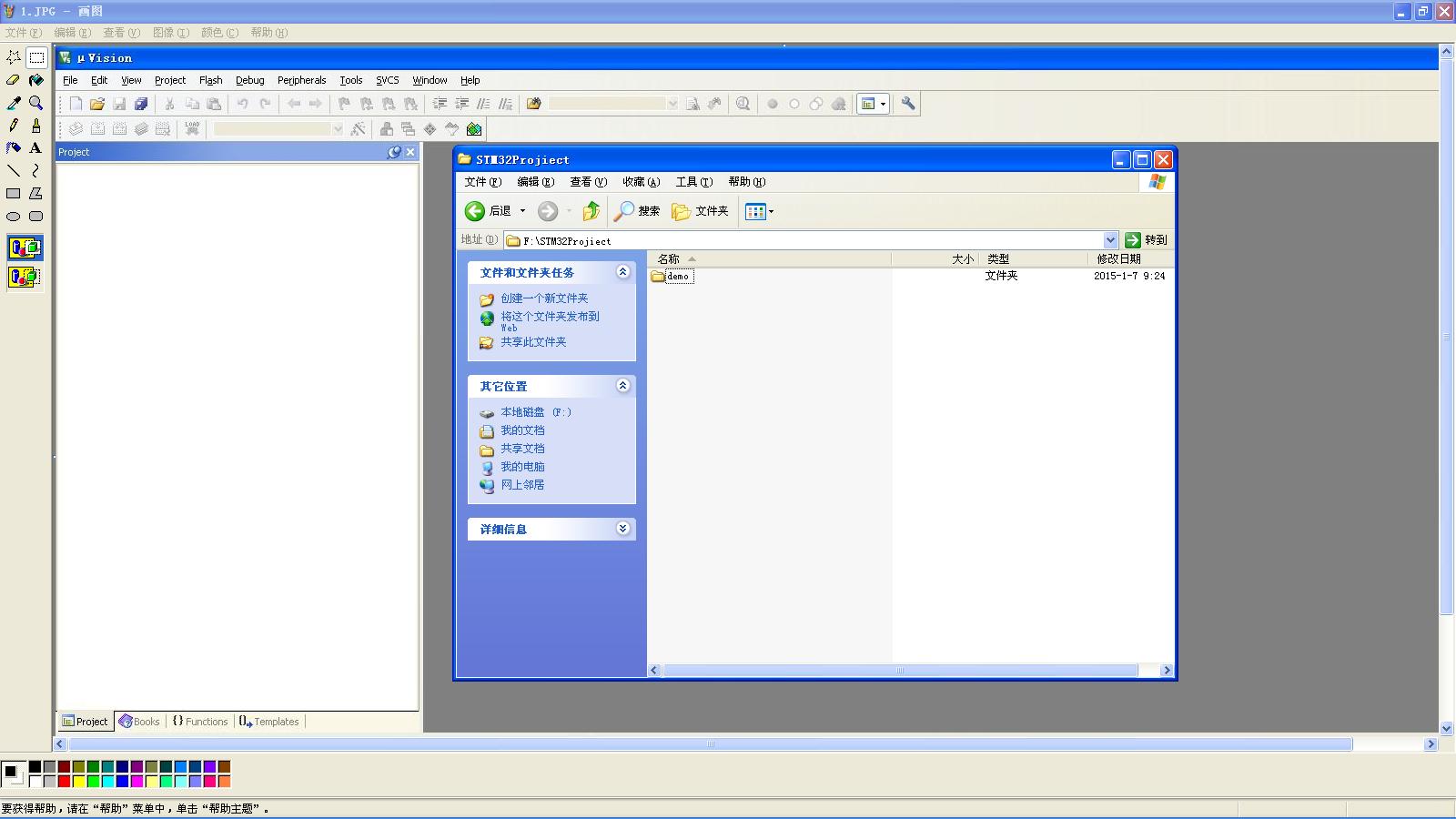Collapse the 其它位置 panel
The width and height of the screenshot is (1456, 819).
623,386
